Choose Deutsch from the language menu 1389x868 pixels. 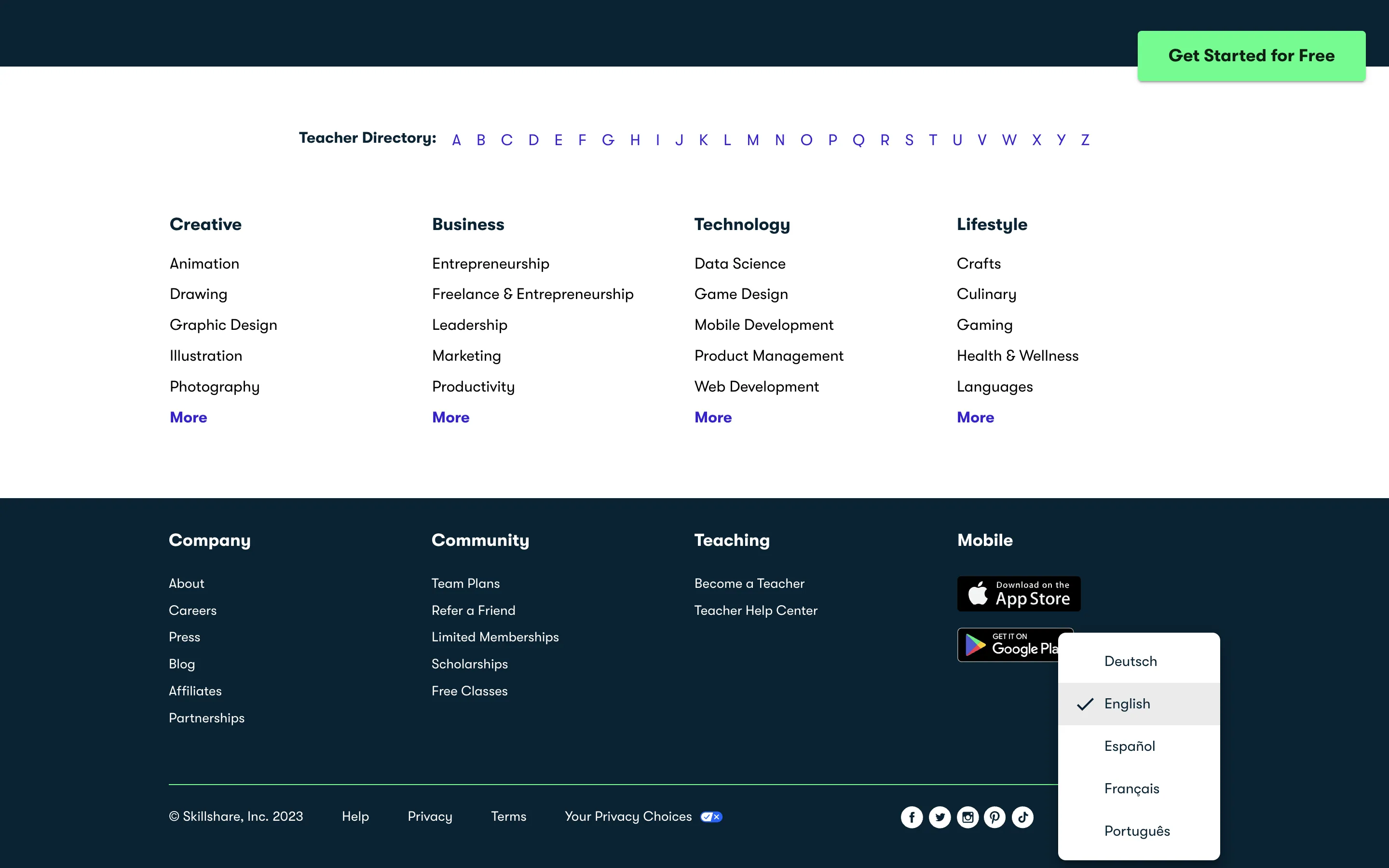1130,661
